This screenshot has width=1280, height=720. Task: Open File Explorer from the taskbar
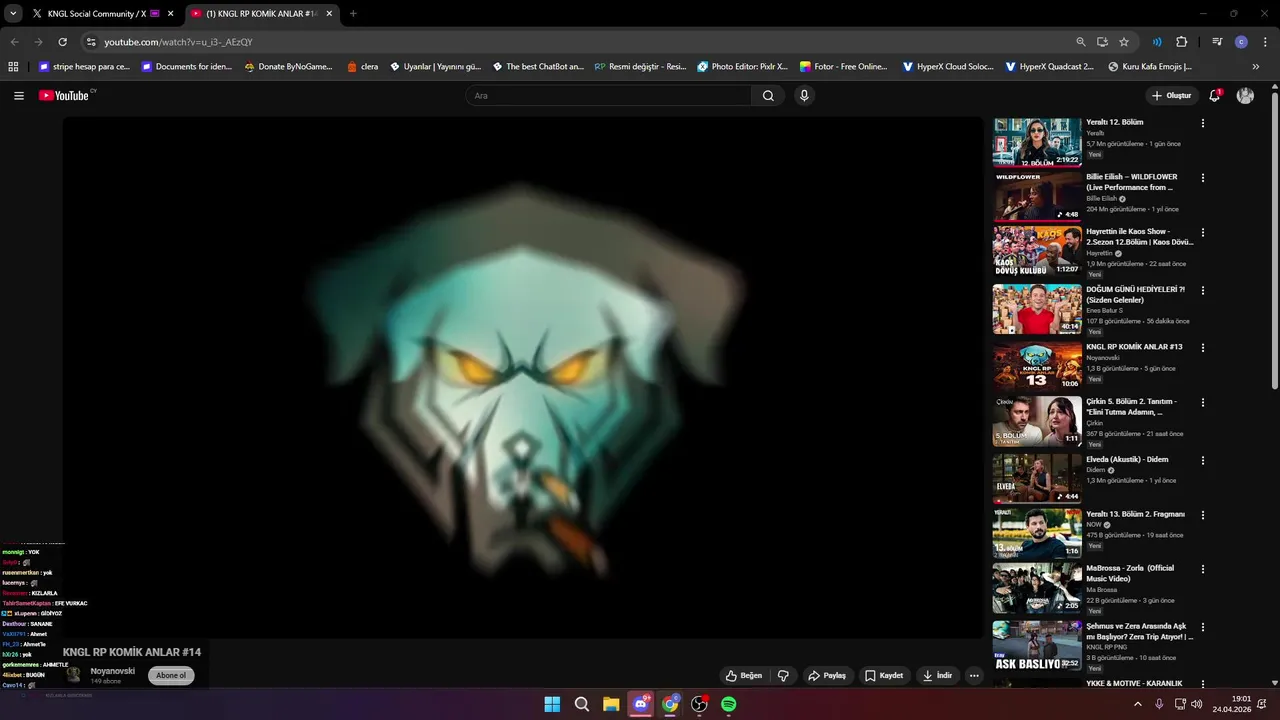pyautogui.click(x=611, y=704)
